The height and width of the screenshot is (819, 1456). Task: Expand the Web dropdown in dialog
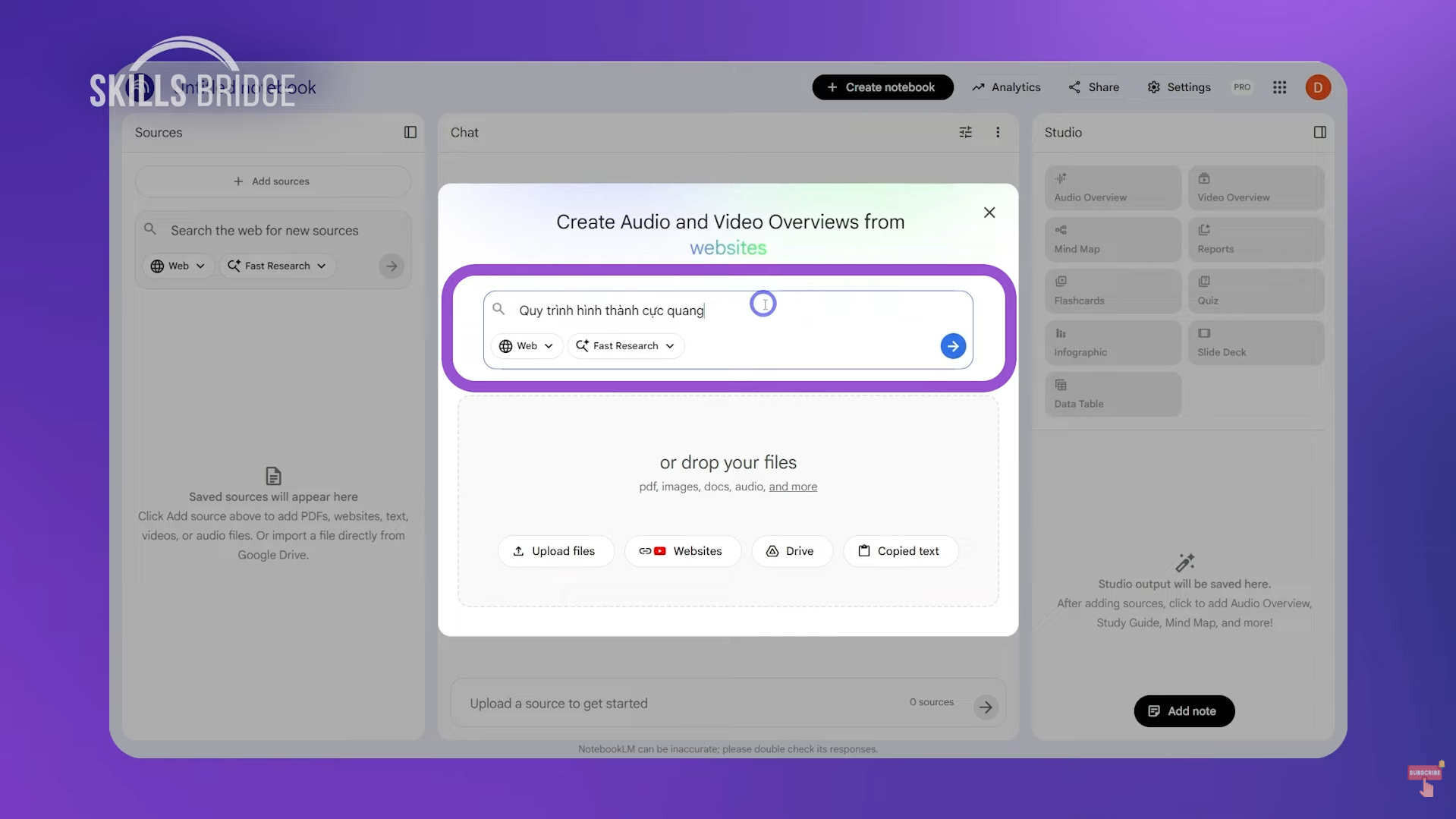(x=527, y=346)
